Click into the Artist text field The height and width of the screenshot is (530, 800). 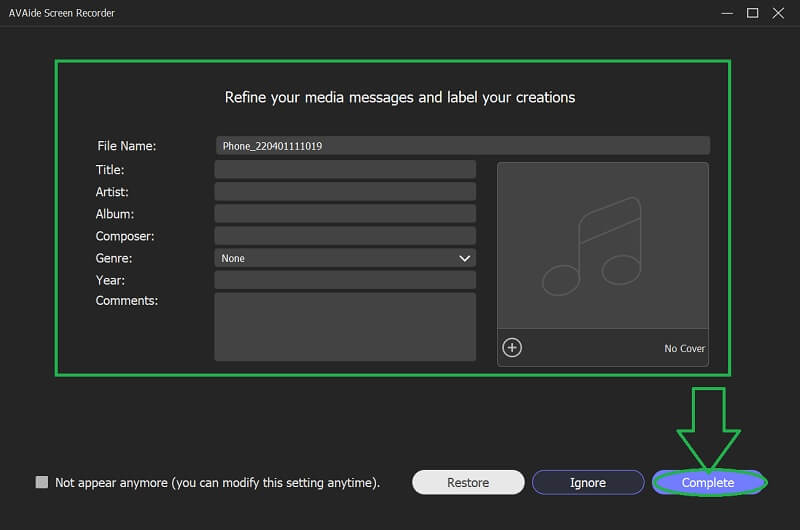click(345, 192)
